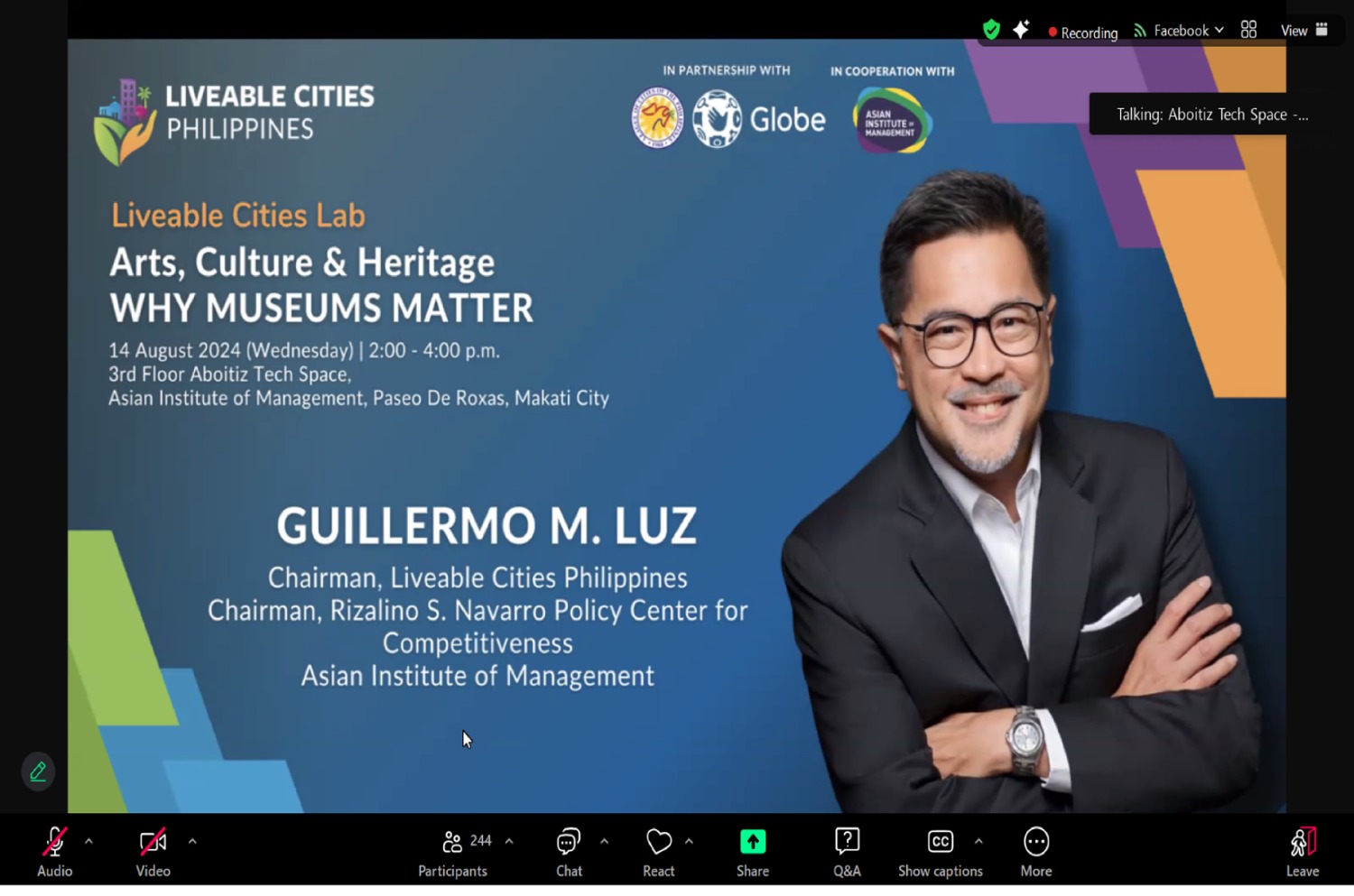Click the green annotation pencil icon

pyautogui.click(x=38, y=771)
